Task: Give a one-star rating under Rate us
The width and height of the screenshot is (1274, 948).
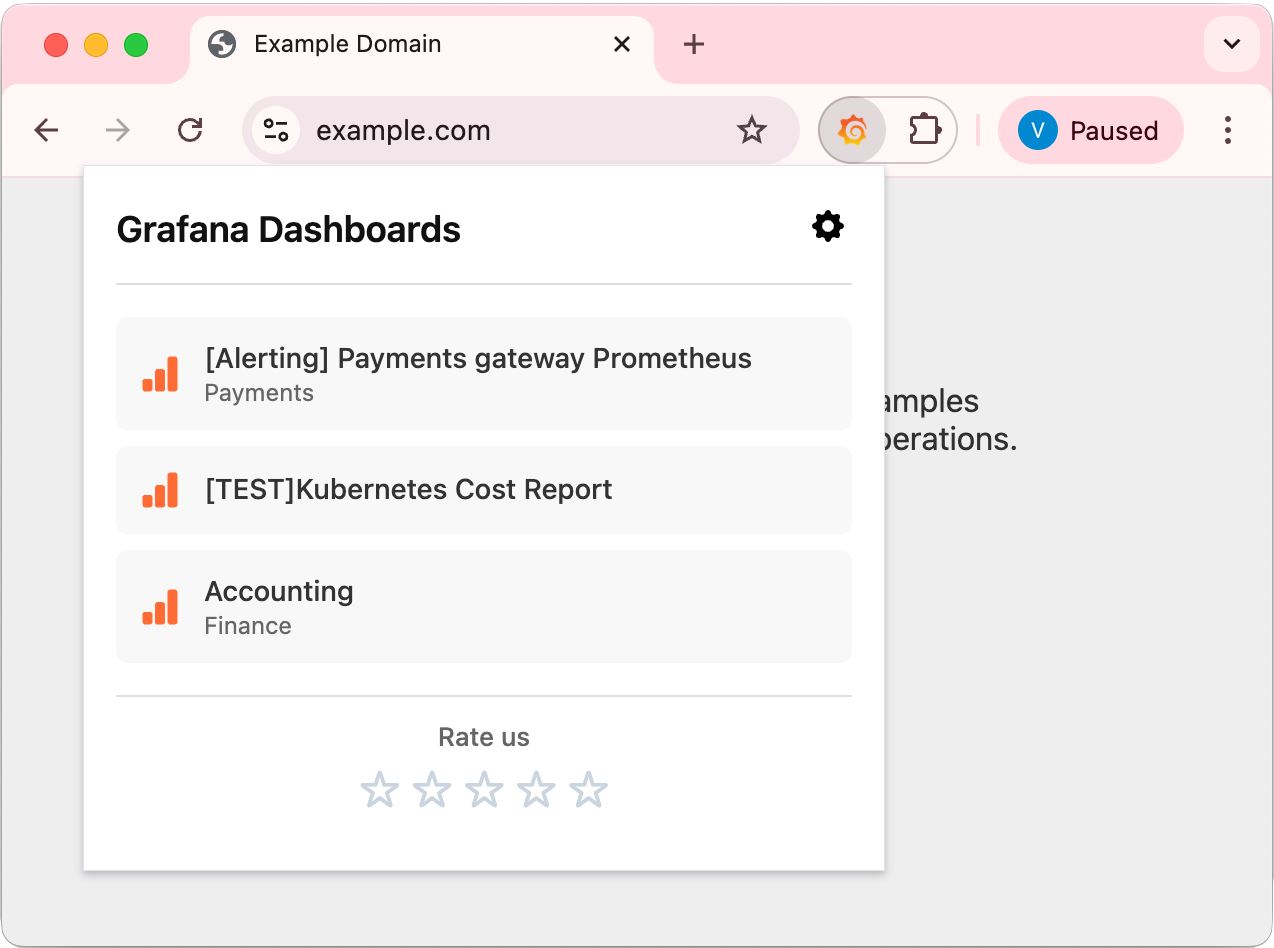Action: (x=380, y=789)
